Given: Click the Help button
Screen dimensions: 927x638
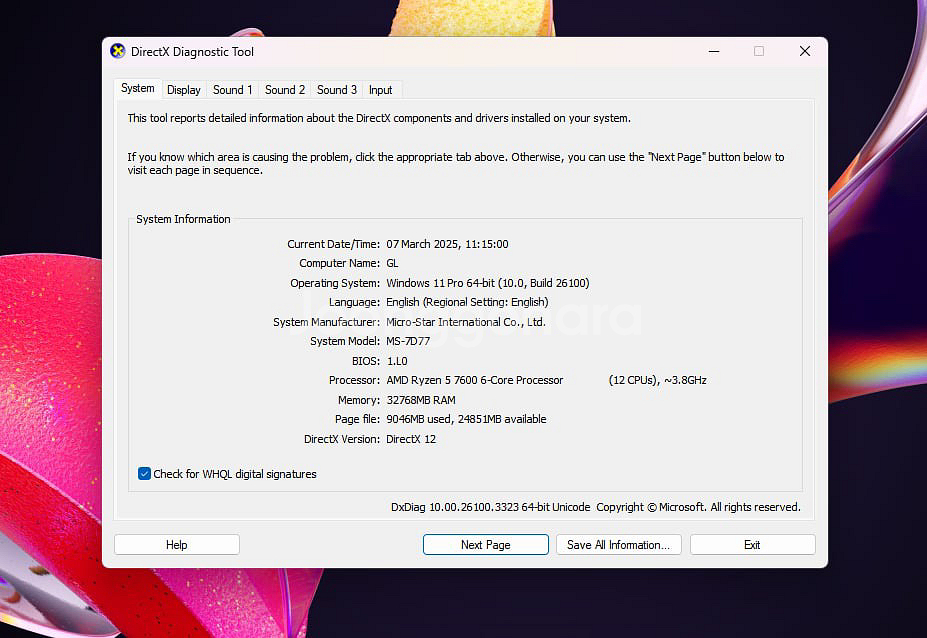Looking at the screenshot, I should pos(176,545).
